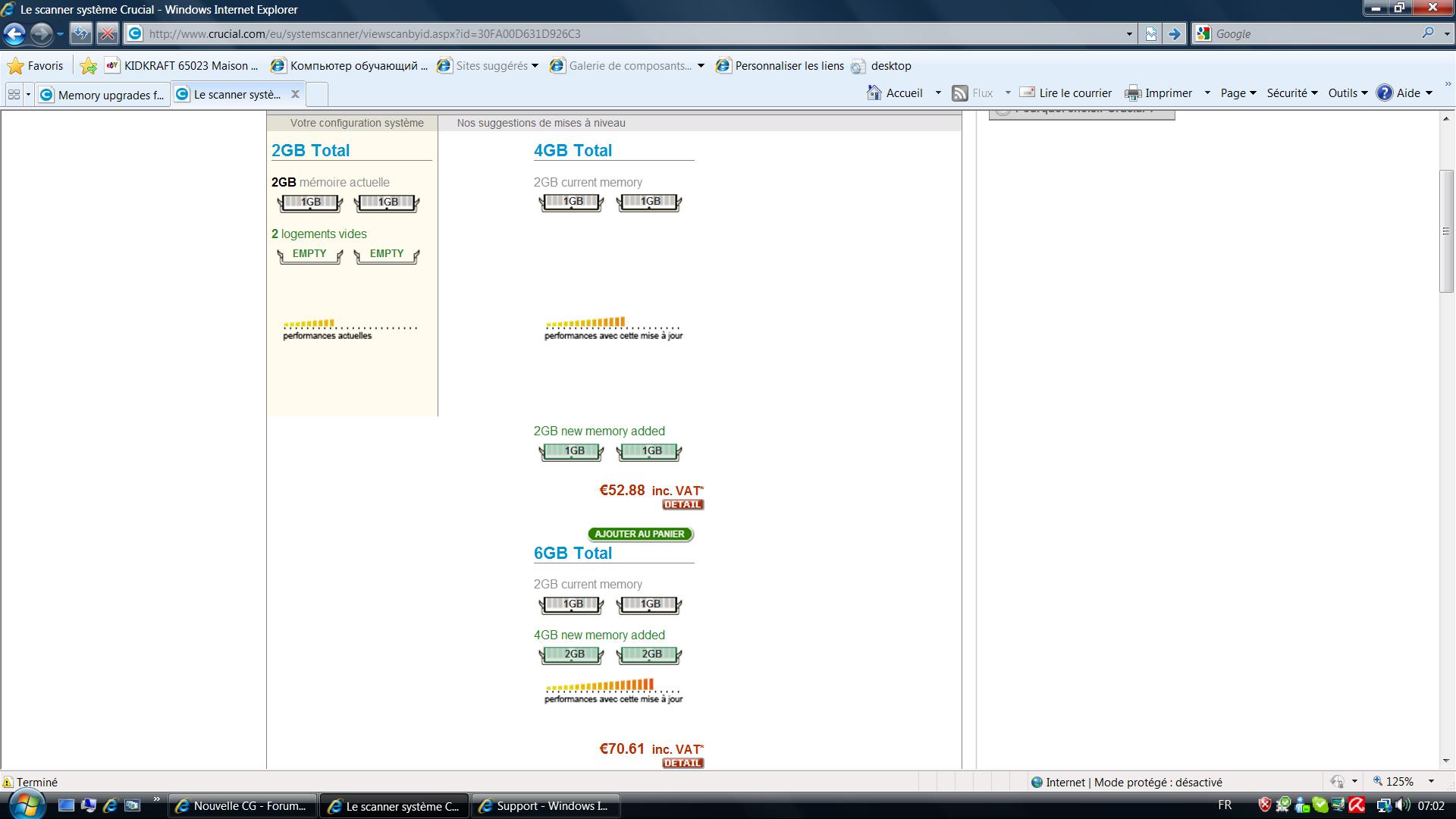Open the zoom level 125% dropdown
The width and height of the screenshot is (1456, 819).
(x=1431, y=782)
